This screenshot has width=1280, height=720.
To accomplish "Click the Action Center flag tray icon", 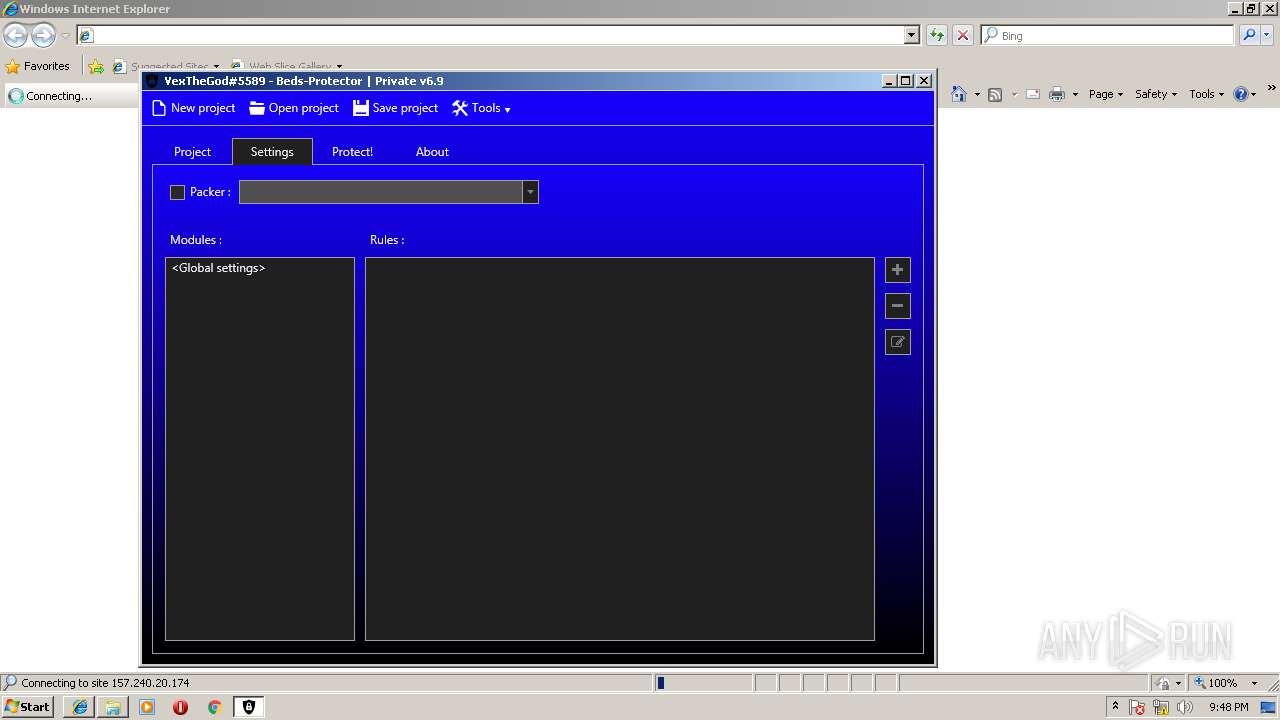I will (x=1138, y=707).
